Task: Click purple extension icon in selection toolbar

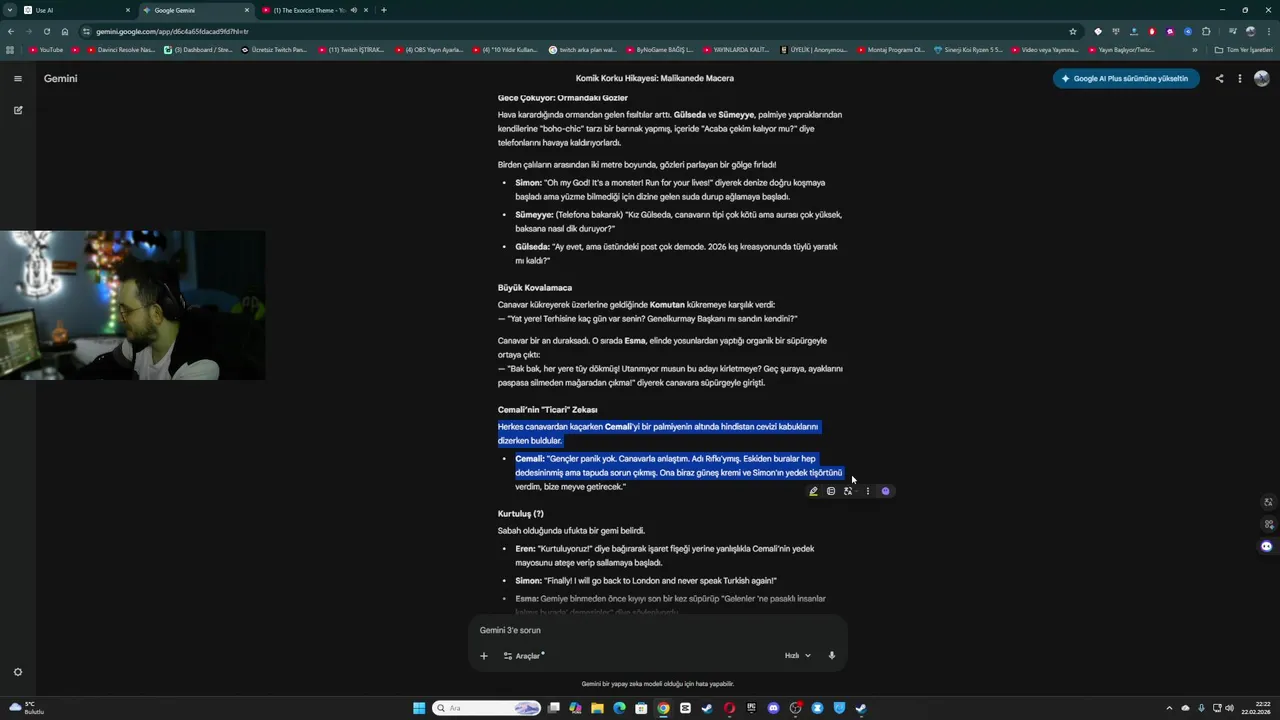Action: pos(885,491)
